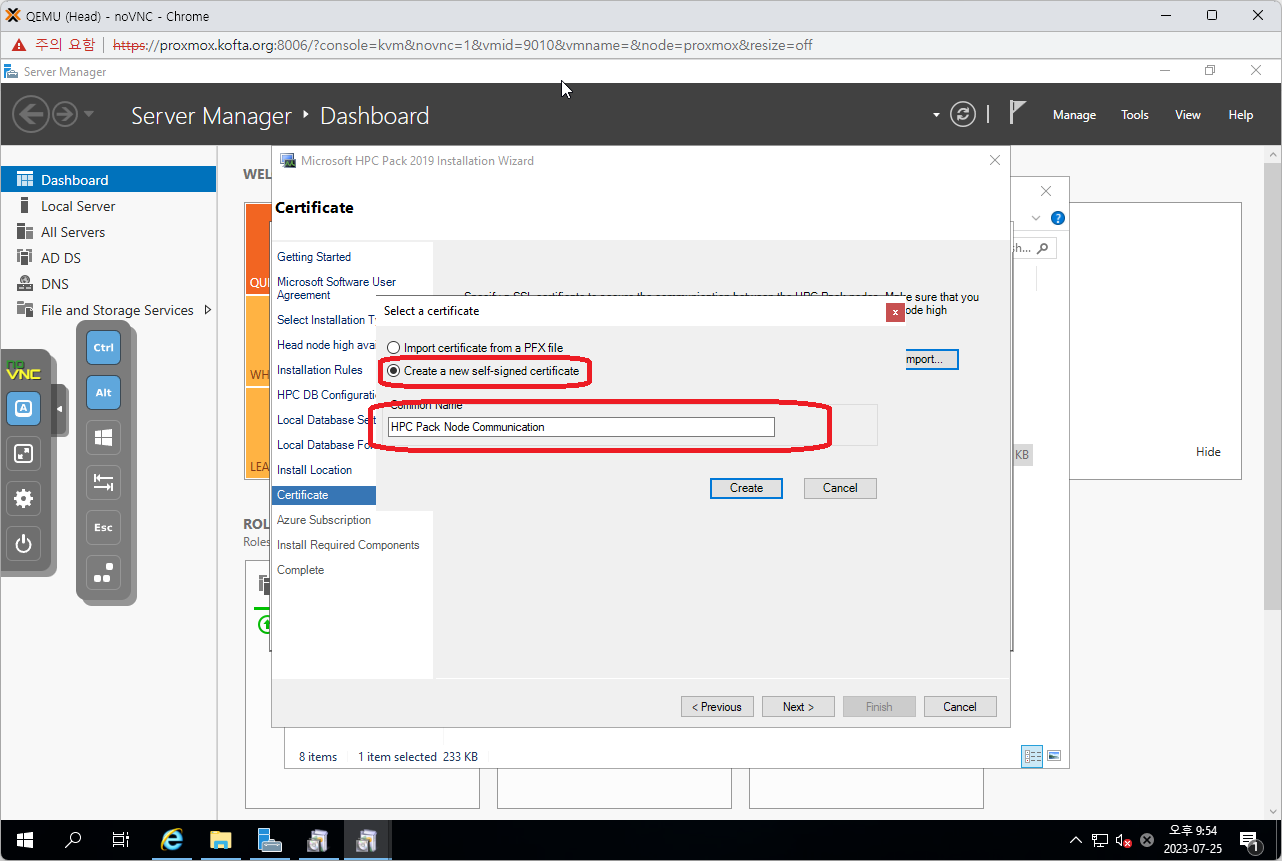Open noVNC settings gear
The image size is (1282, 861).
[x=24, y=499]
